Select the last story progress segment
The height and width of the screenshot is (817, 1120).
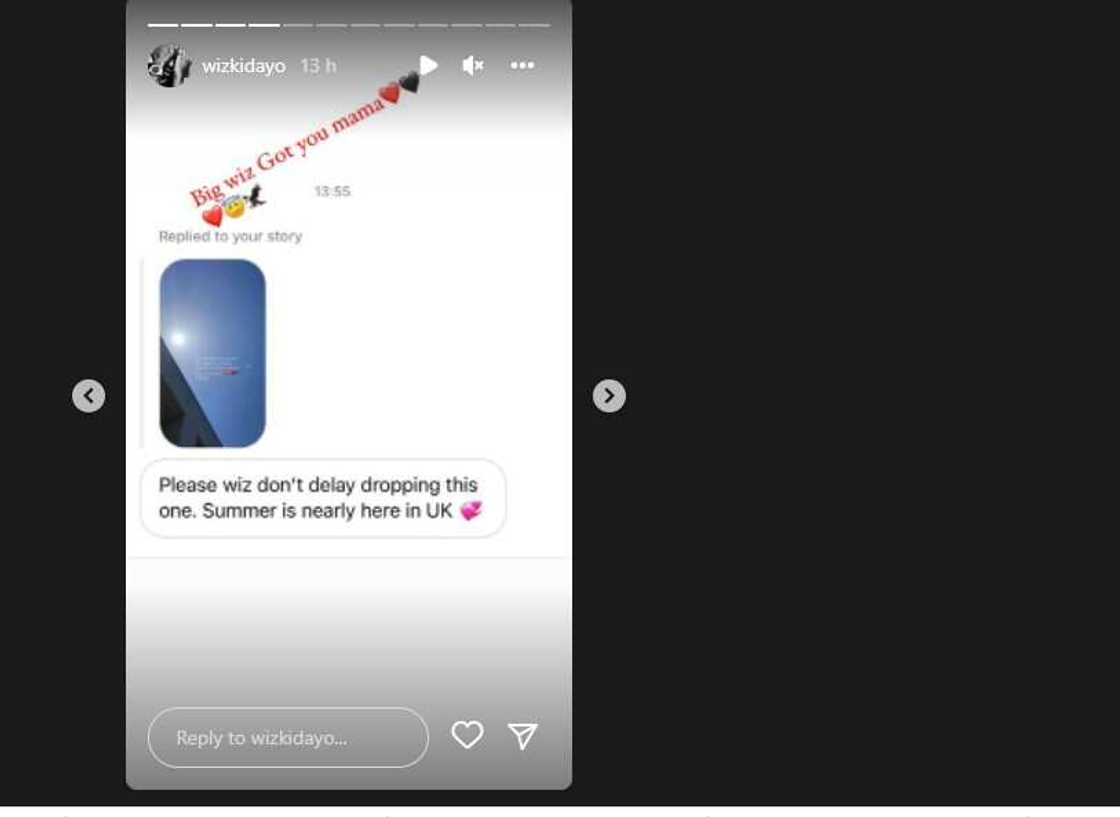[x=534, y=25]
